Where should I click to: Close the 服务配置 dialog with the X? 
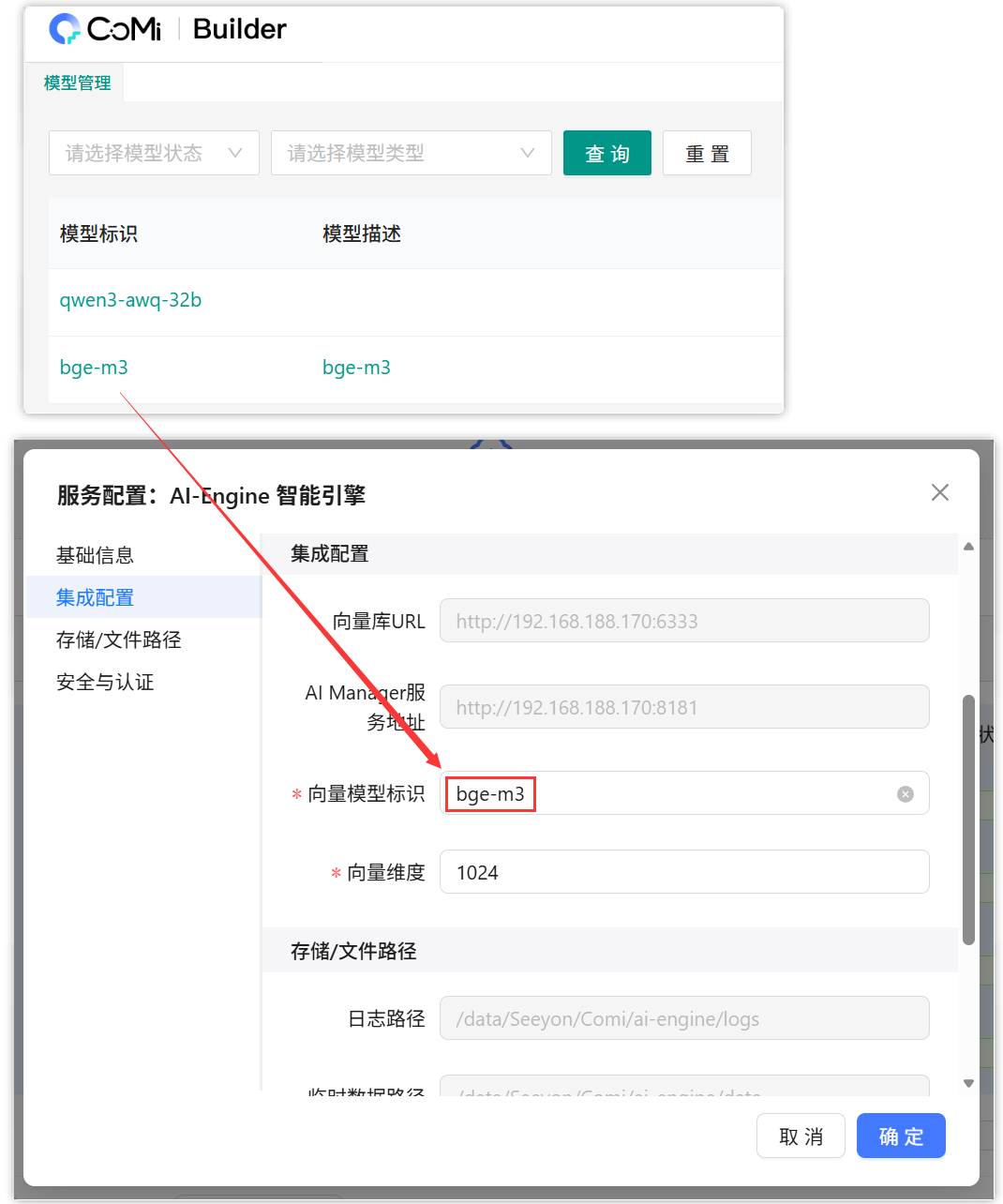click(939, 492)
